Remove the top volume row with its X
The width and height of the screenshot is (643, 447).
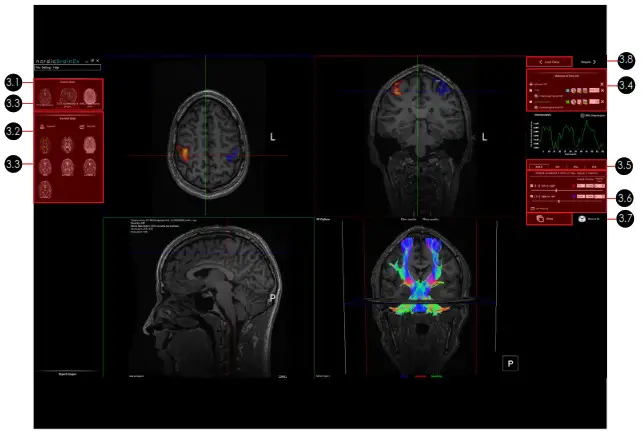click(602, 84)
